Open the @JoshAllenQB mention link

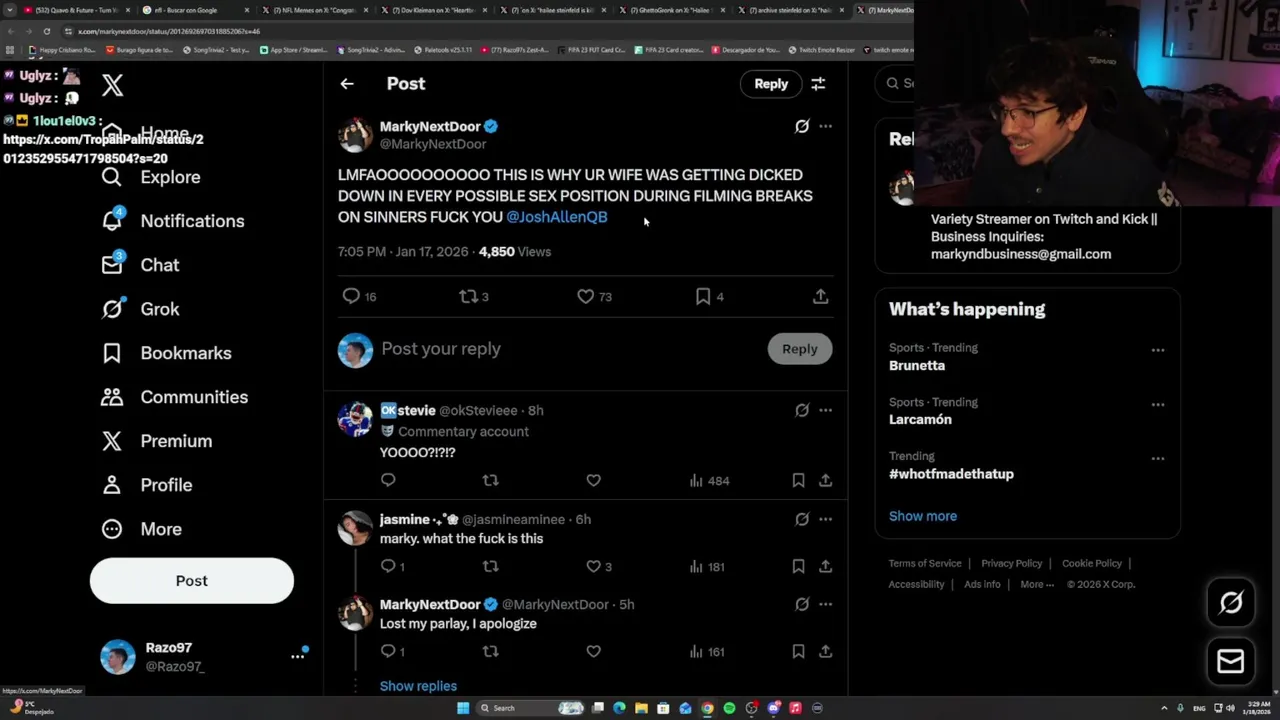(557, 217)
